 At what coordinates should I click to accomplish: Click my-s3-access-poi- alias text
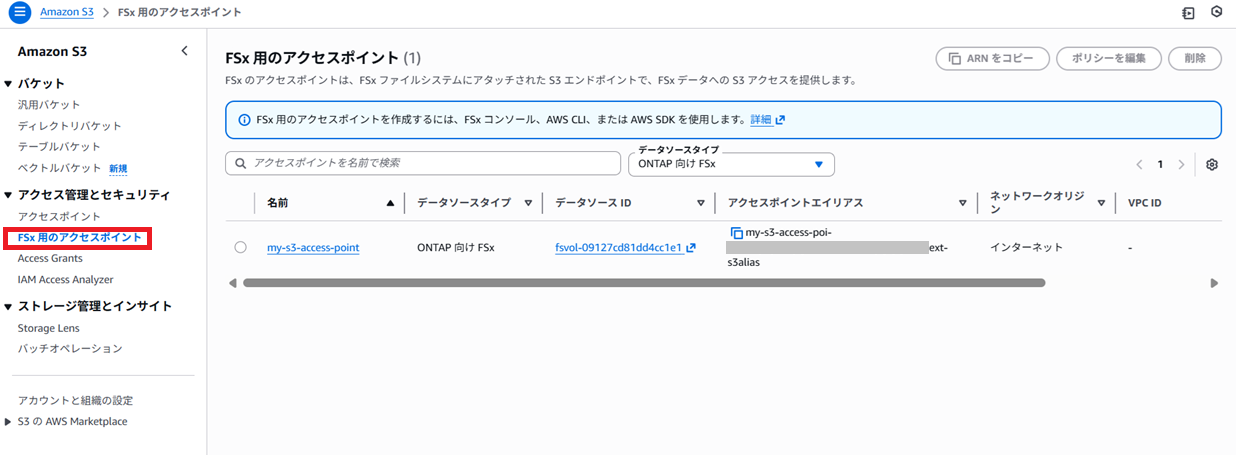point(789,233)
